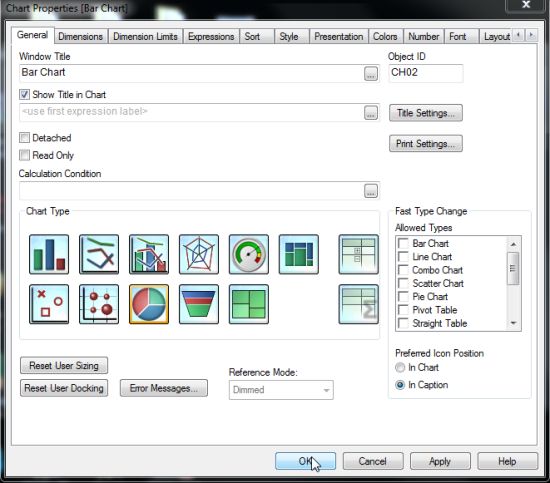The width and height of the screenshot is (550, 483).
Task: Select the Scatter Chart type icon
Action: tap(49, 304)
